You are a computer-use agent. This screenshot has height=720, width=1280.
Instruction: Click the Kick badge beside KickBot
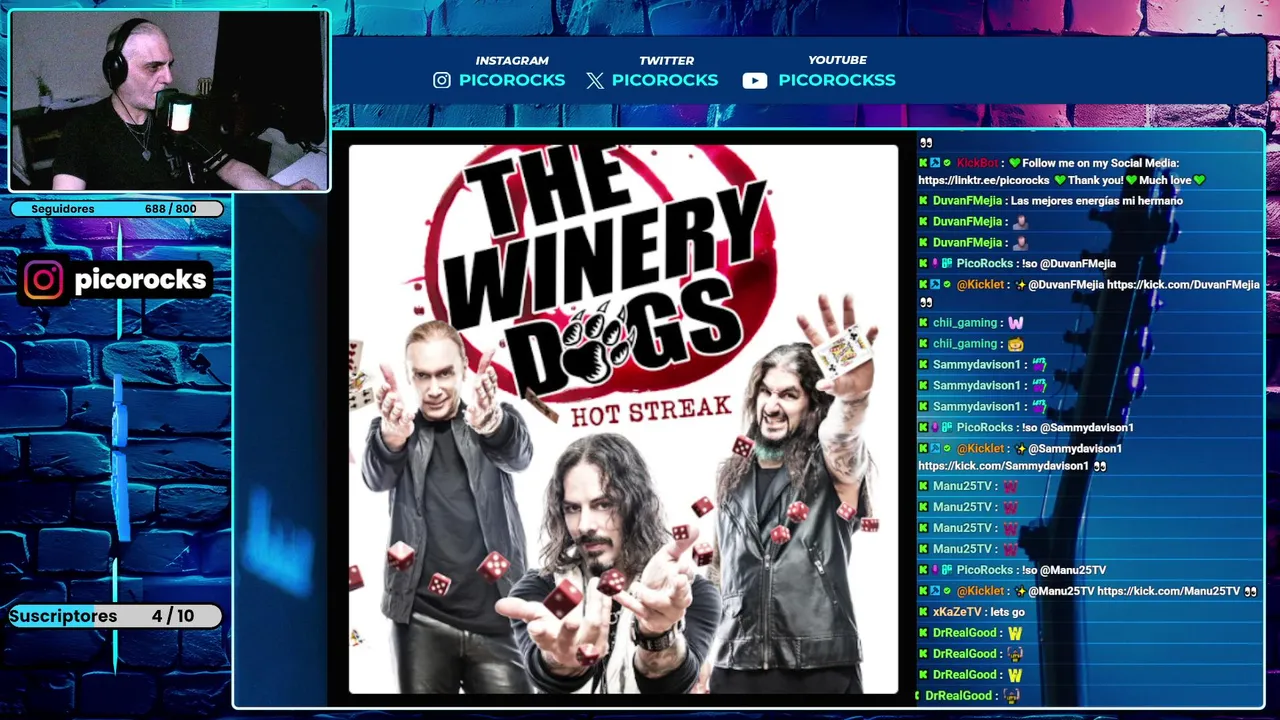923,163
